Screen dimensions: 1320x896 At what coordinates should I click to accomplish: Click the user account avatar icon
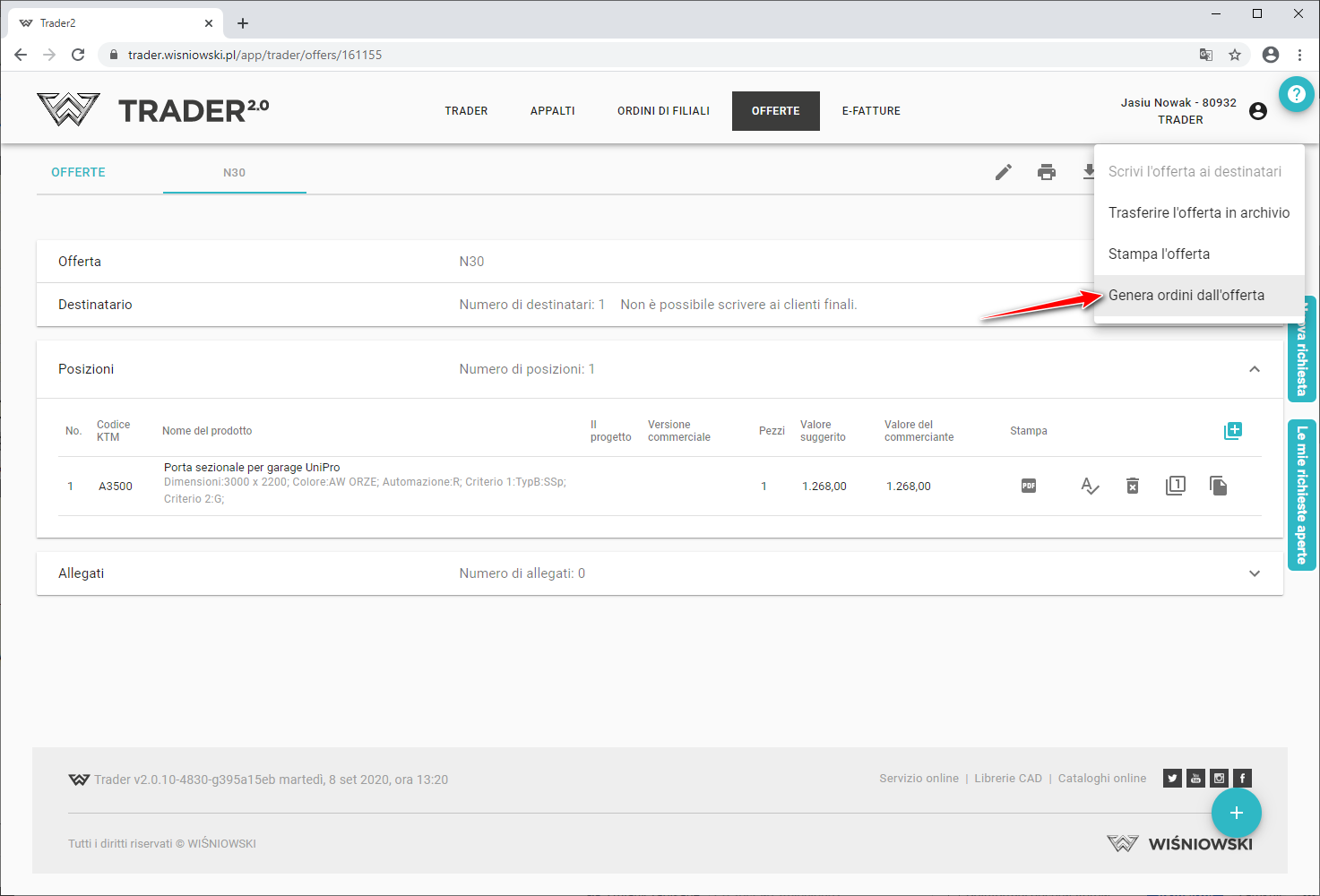[x=1257, y=111]
